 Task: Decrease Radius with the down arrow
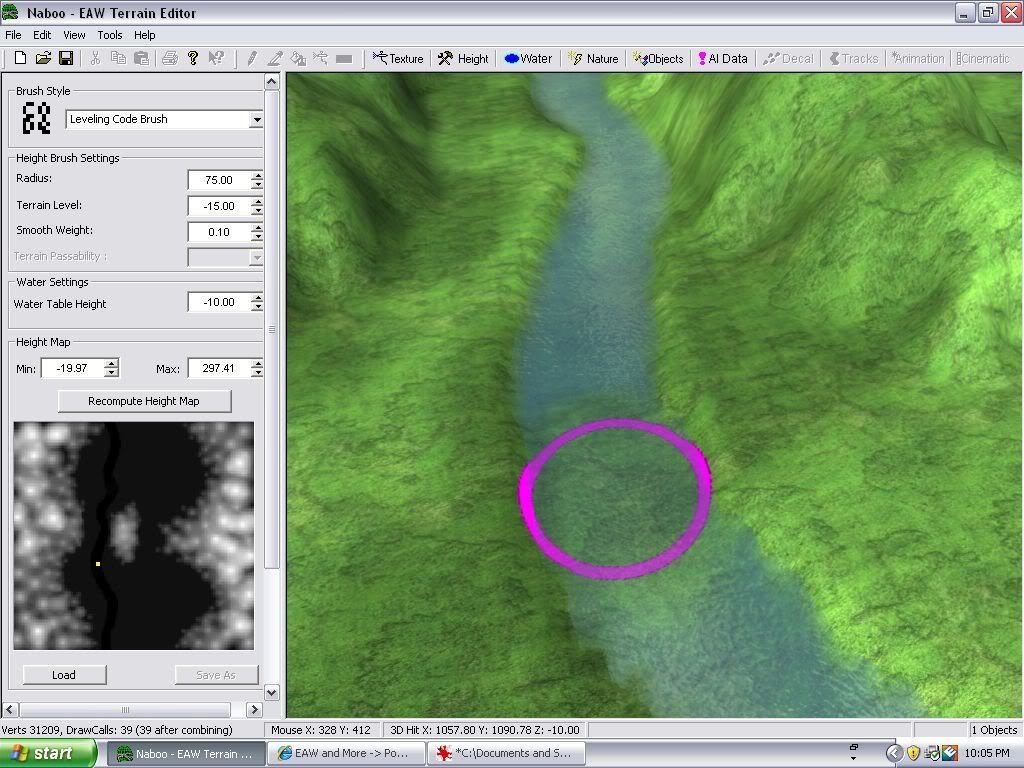point(258,185)
